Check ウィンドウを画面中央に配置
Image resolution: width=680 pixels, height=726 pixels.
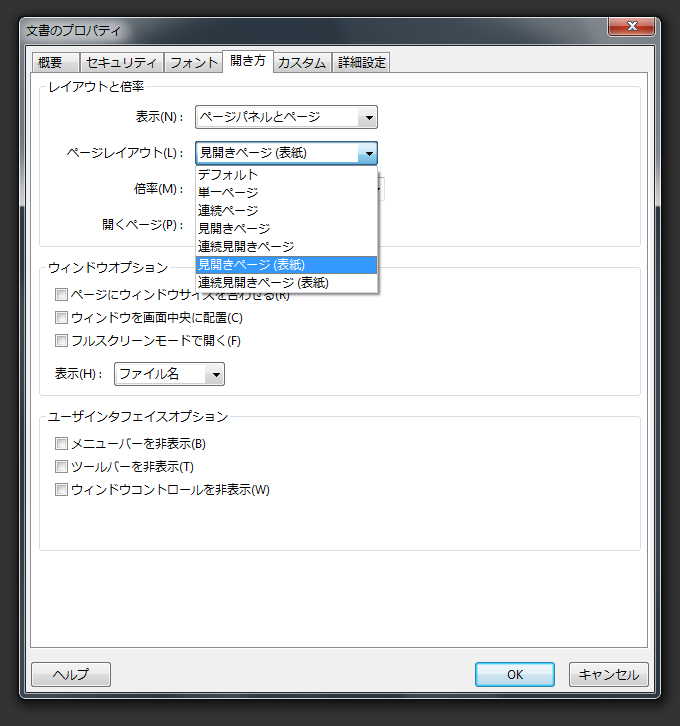click(61, 318)
